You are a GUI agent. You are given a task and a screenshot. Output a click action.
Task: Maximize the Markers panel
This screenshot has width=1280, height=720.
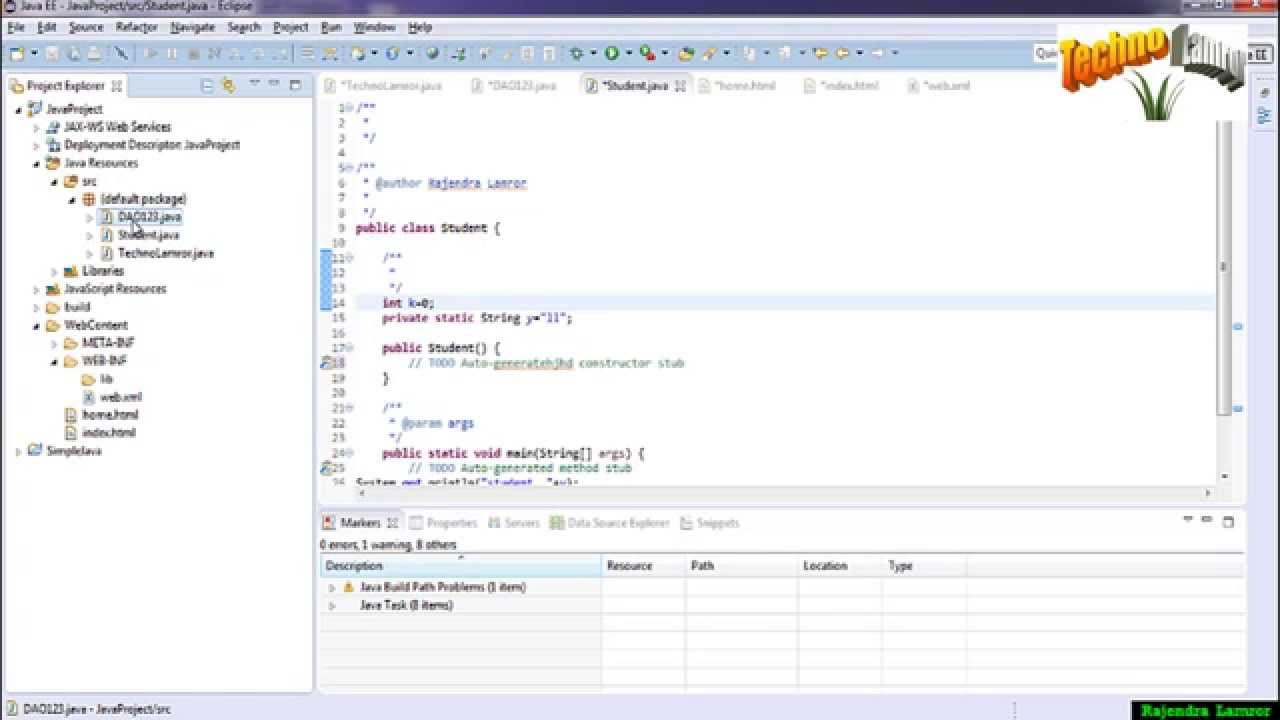(x=1228, y=521)
